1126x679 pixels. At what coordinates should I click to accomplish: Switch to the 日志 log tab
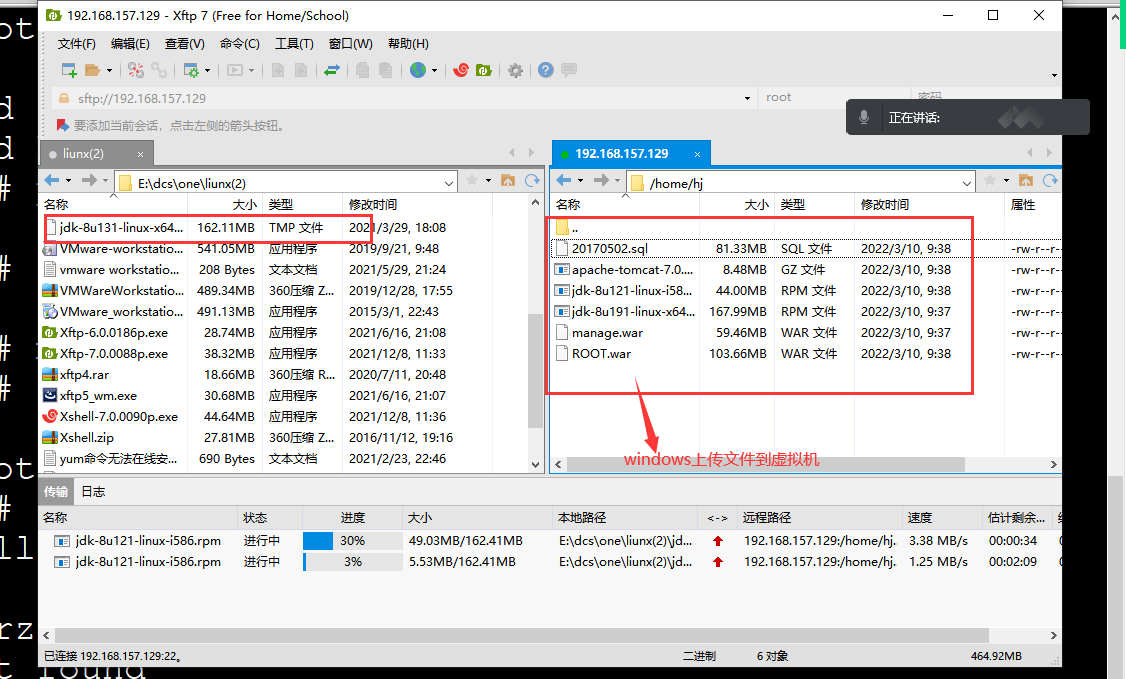point(93,492)
